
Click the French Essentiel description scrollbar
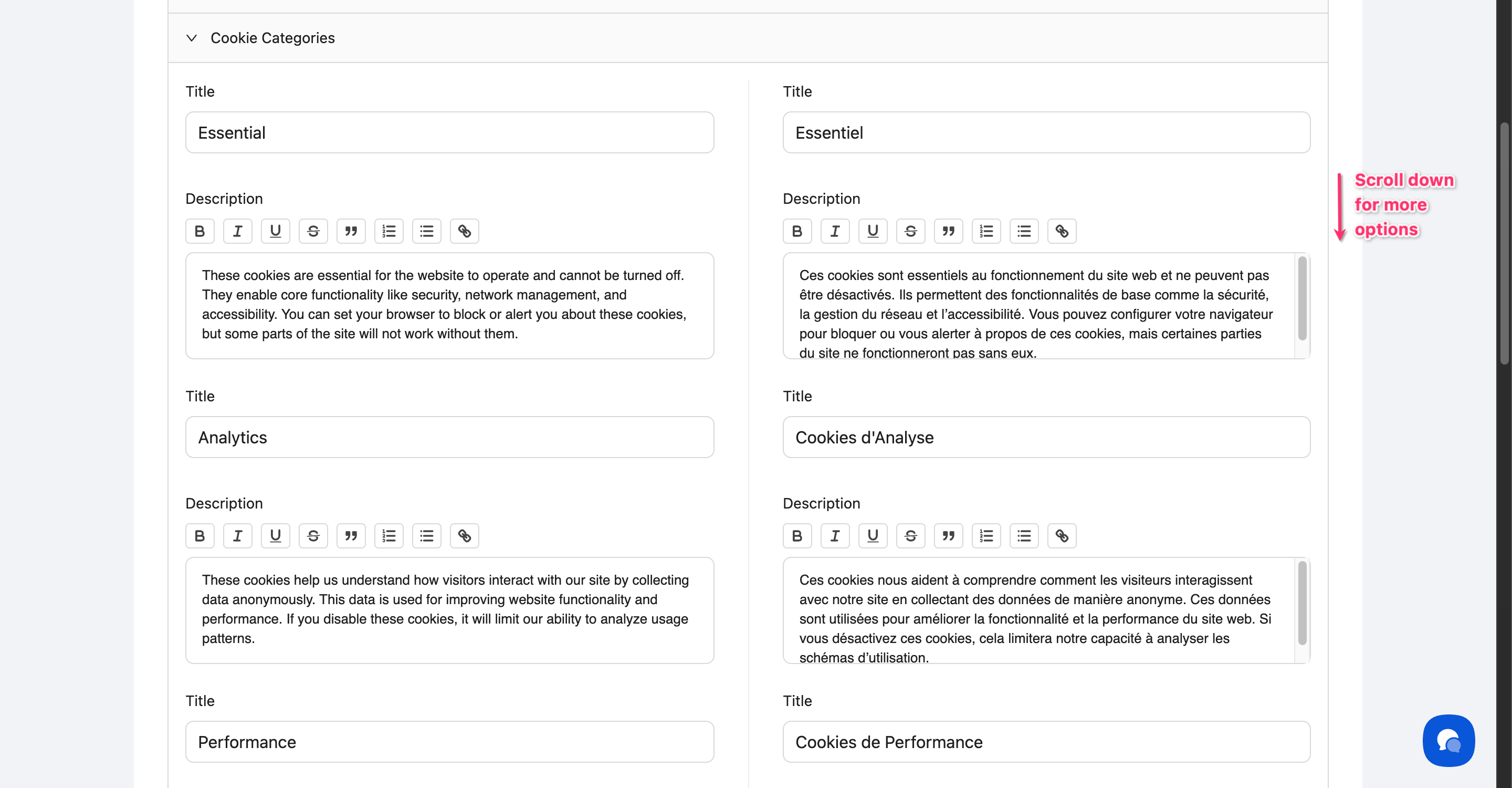pyautogui.click(x=1302, y=298)
